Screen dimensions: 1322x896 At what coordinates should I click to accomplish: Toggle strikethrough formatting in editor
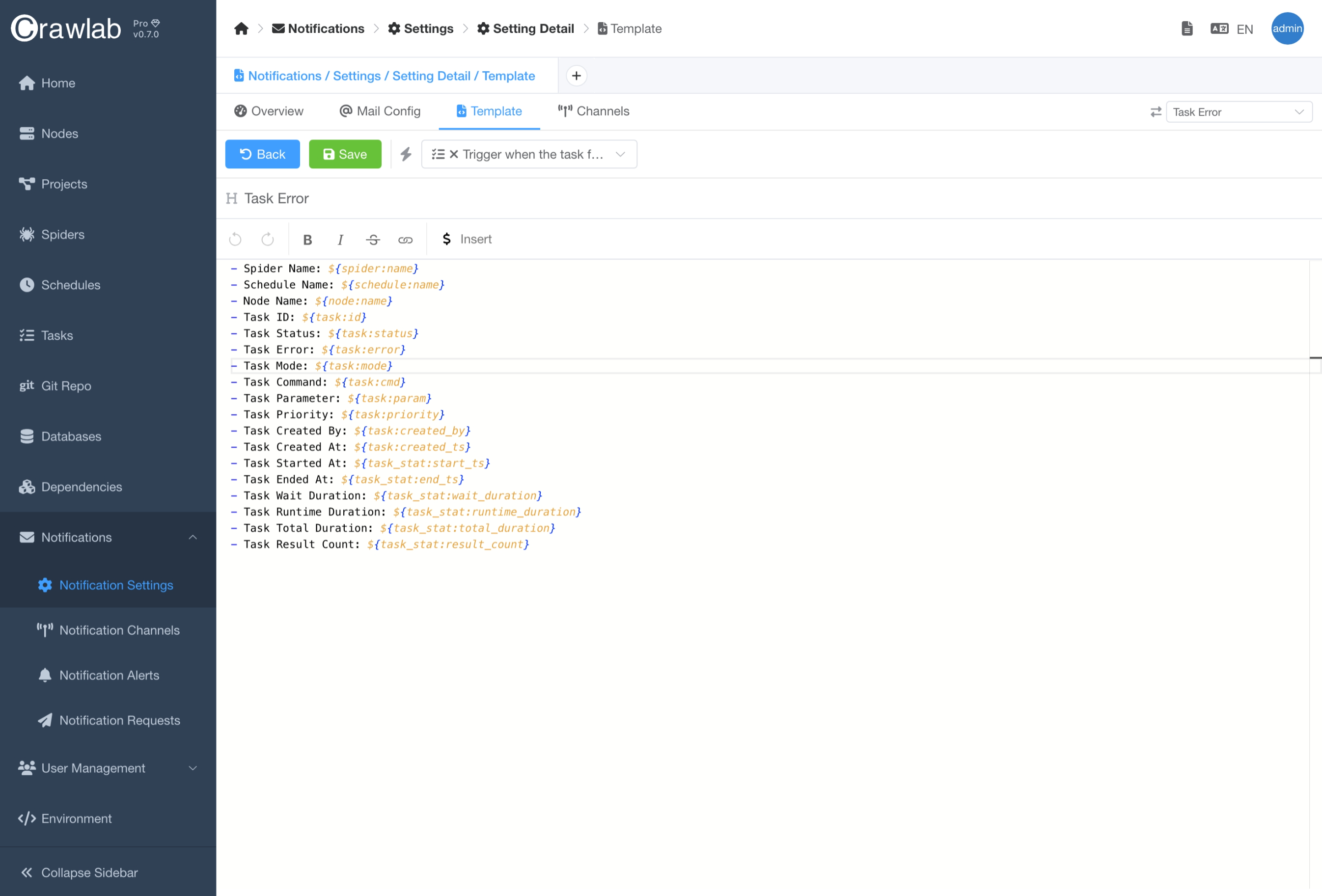pos(373,240)
